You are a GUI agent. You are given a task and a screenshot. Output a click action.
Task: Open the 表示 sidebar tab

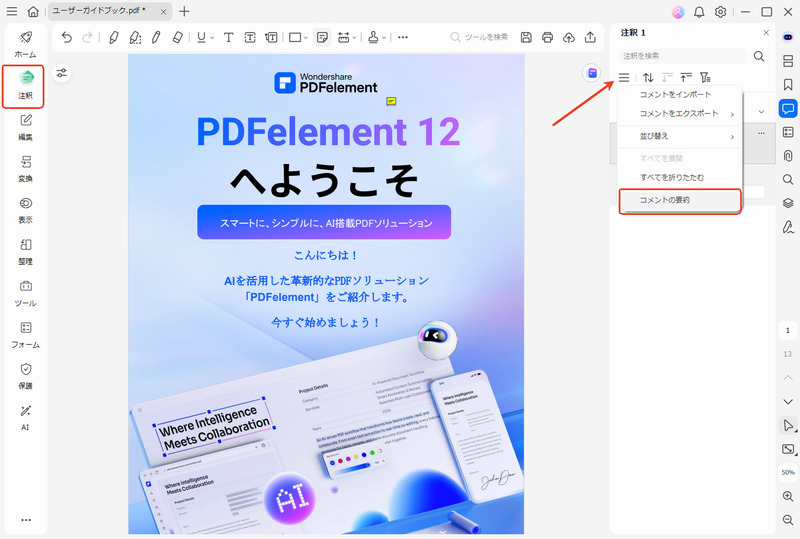coord(26,210)
